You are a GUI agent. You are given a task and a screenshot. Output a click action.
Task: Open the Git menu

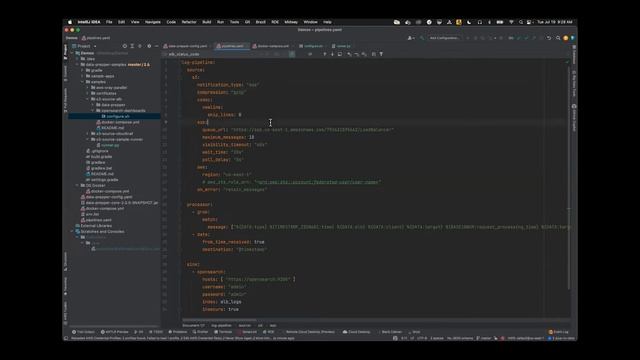pyautogui.click(x=247, y=22)
